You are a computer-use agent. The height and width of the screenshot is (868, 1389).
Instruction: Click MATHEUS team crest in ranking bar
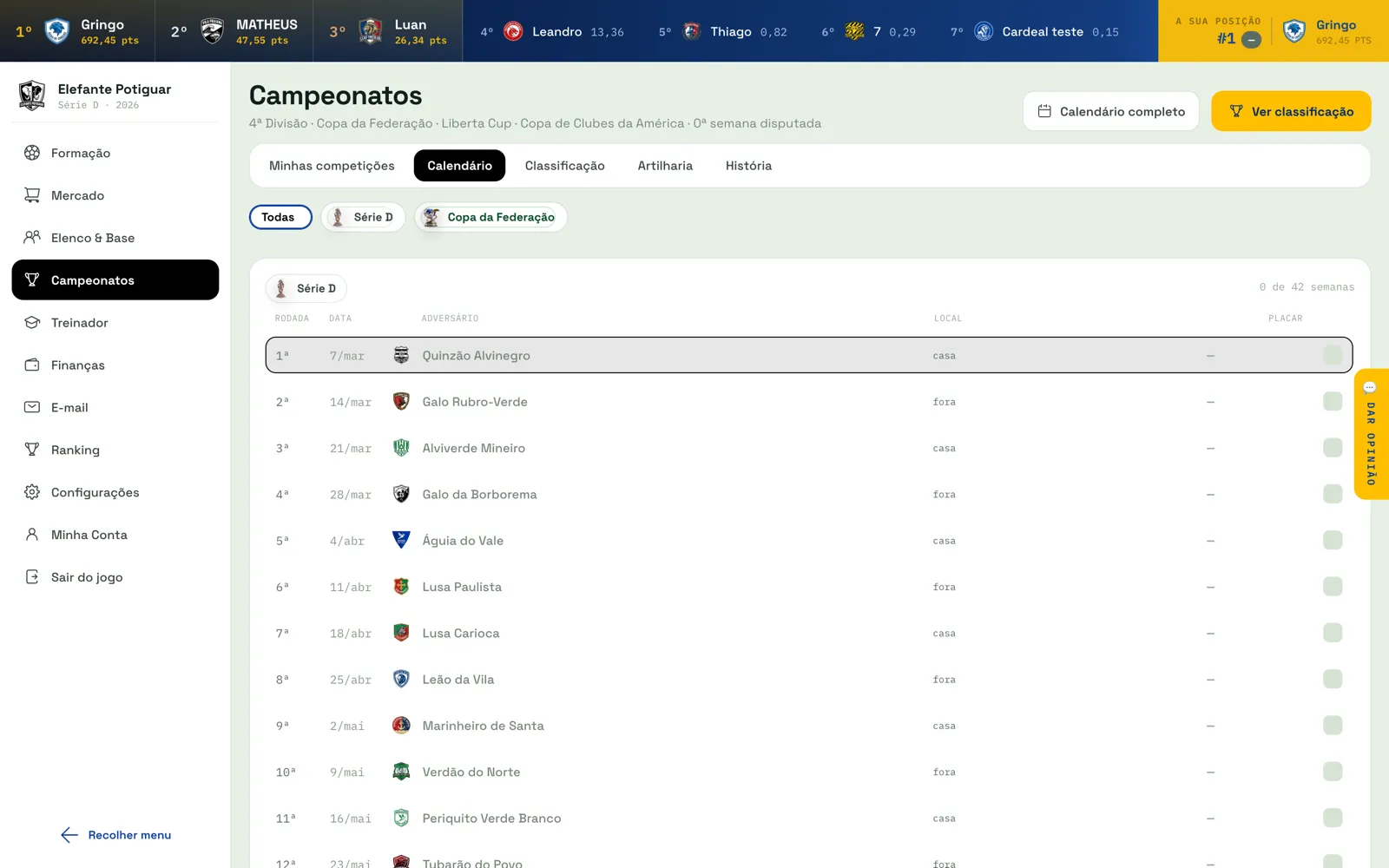[212, 31]
